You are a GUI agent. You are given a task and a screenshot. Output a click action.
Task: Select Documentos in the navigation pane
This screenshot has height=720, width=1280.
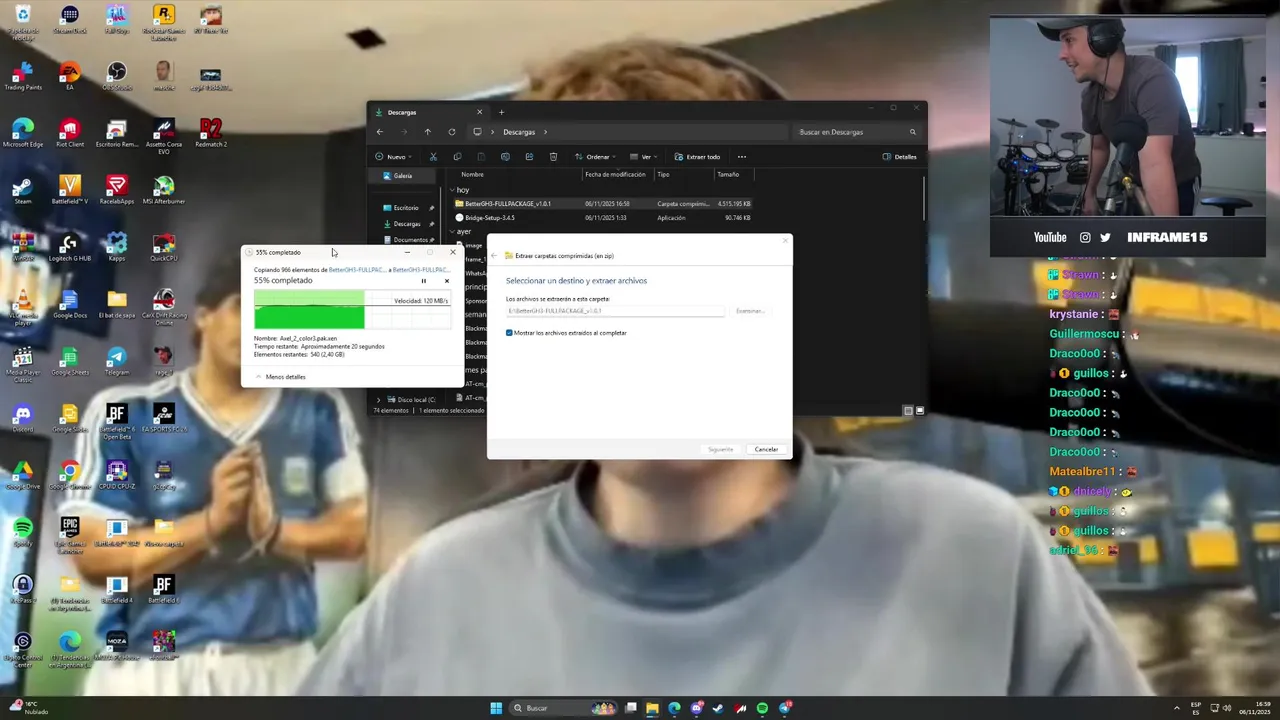click(x=408, y=240)
